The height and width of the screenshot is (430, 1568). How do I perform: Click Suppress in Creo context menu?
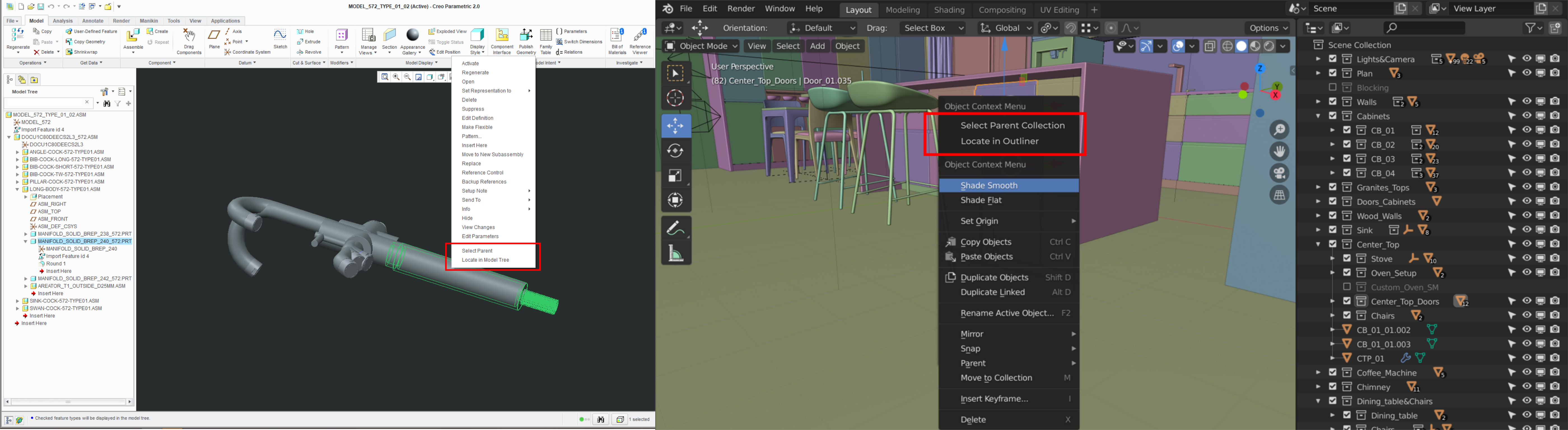[473, 109]
